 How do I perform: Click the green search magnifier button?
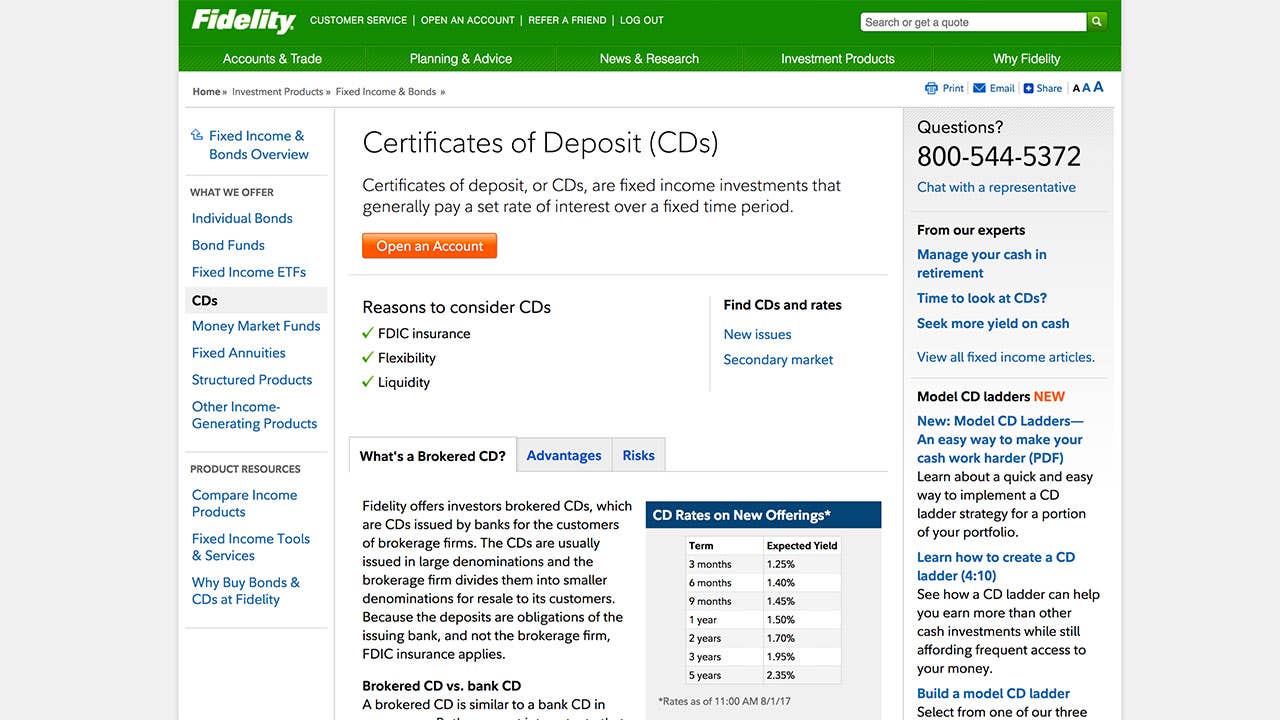(x=1097, y=22)
